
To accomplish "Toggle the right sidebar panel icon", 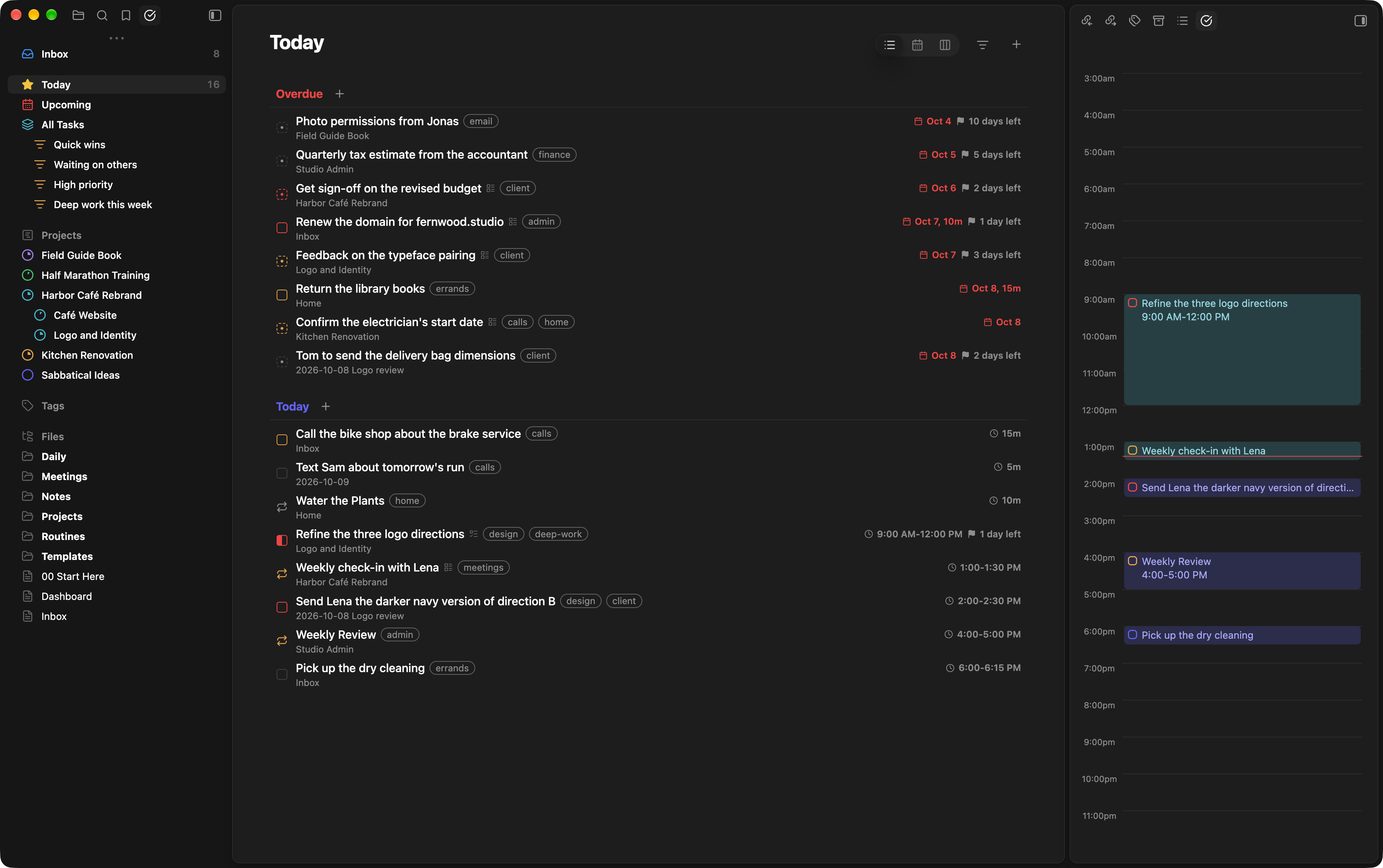I will 1360,21.
